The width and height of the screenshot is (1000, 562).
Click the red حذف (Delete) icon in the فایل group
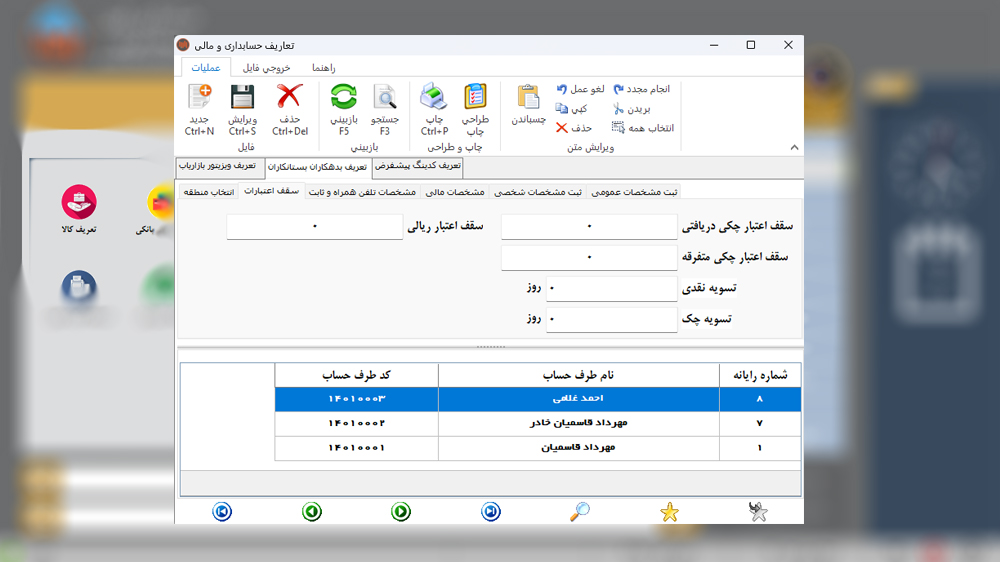(x=289, y=98)
